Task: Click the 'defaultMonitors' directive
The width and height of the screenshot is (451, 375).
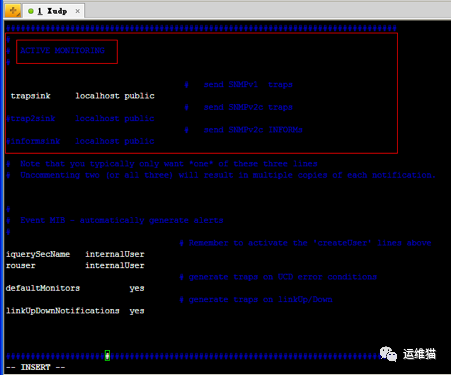Action: 43,288
